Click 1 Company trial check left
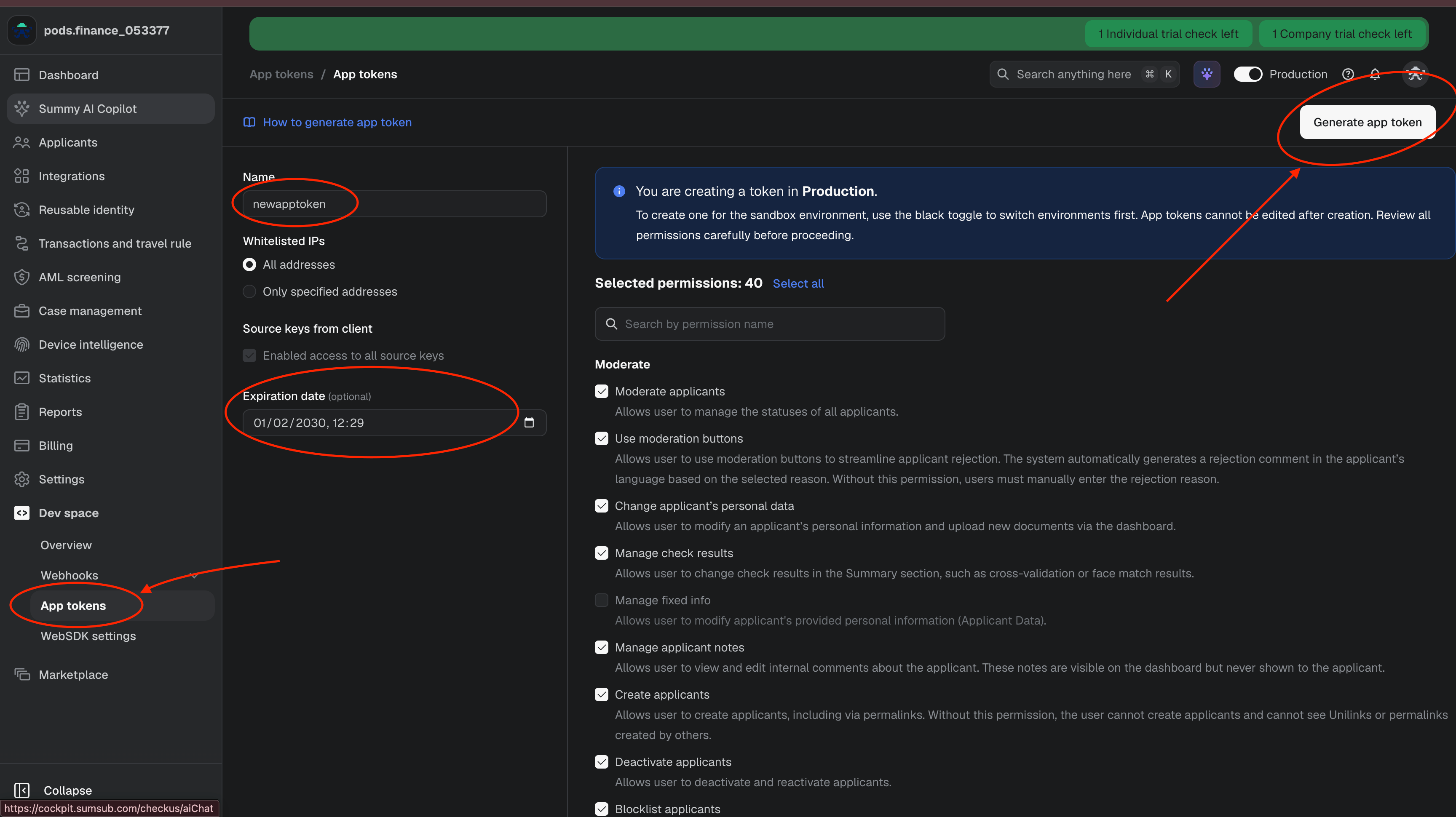 (x=1342, y=34)
